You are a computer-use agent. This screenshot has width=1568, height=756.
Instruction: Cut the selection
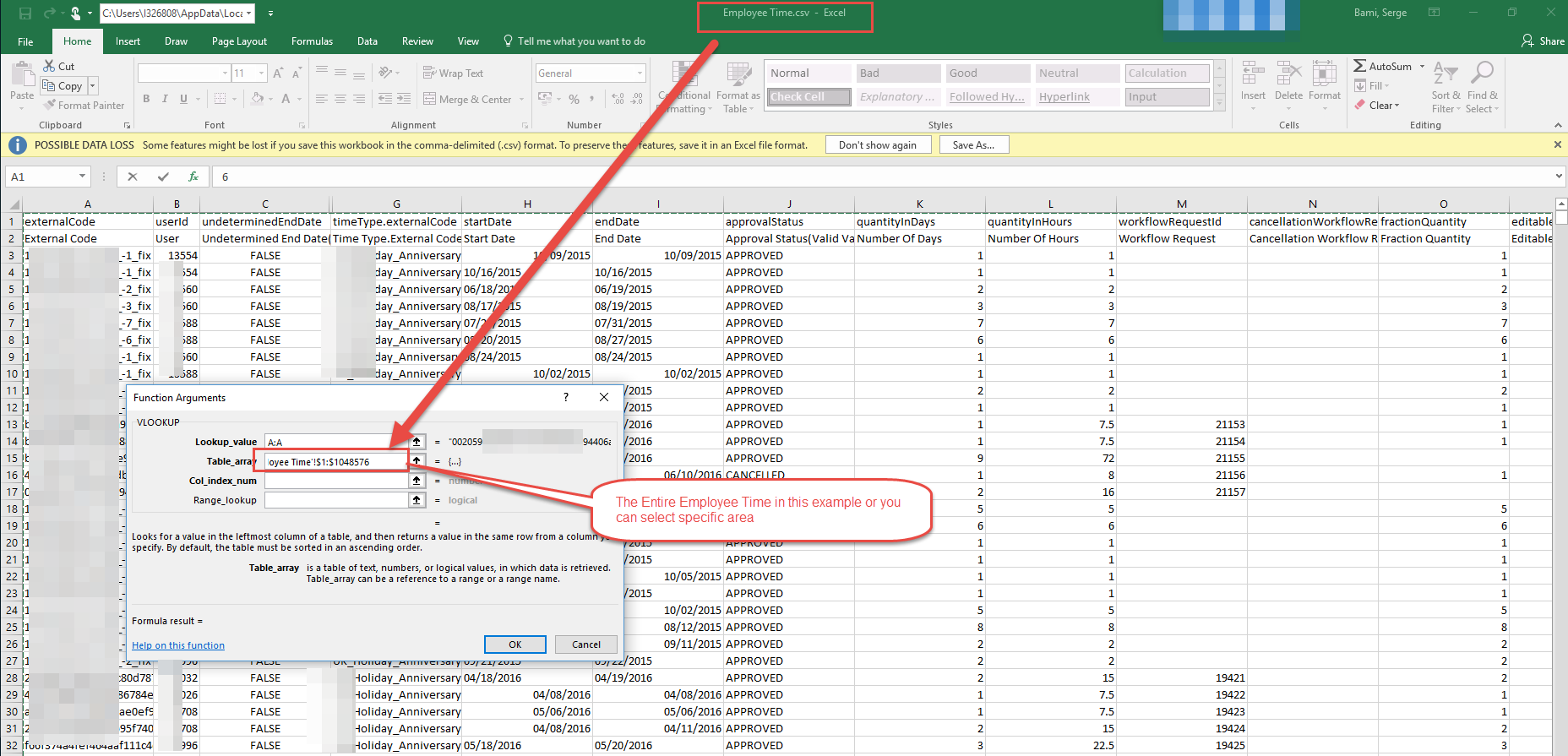click(x=59, y=66)
